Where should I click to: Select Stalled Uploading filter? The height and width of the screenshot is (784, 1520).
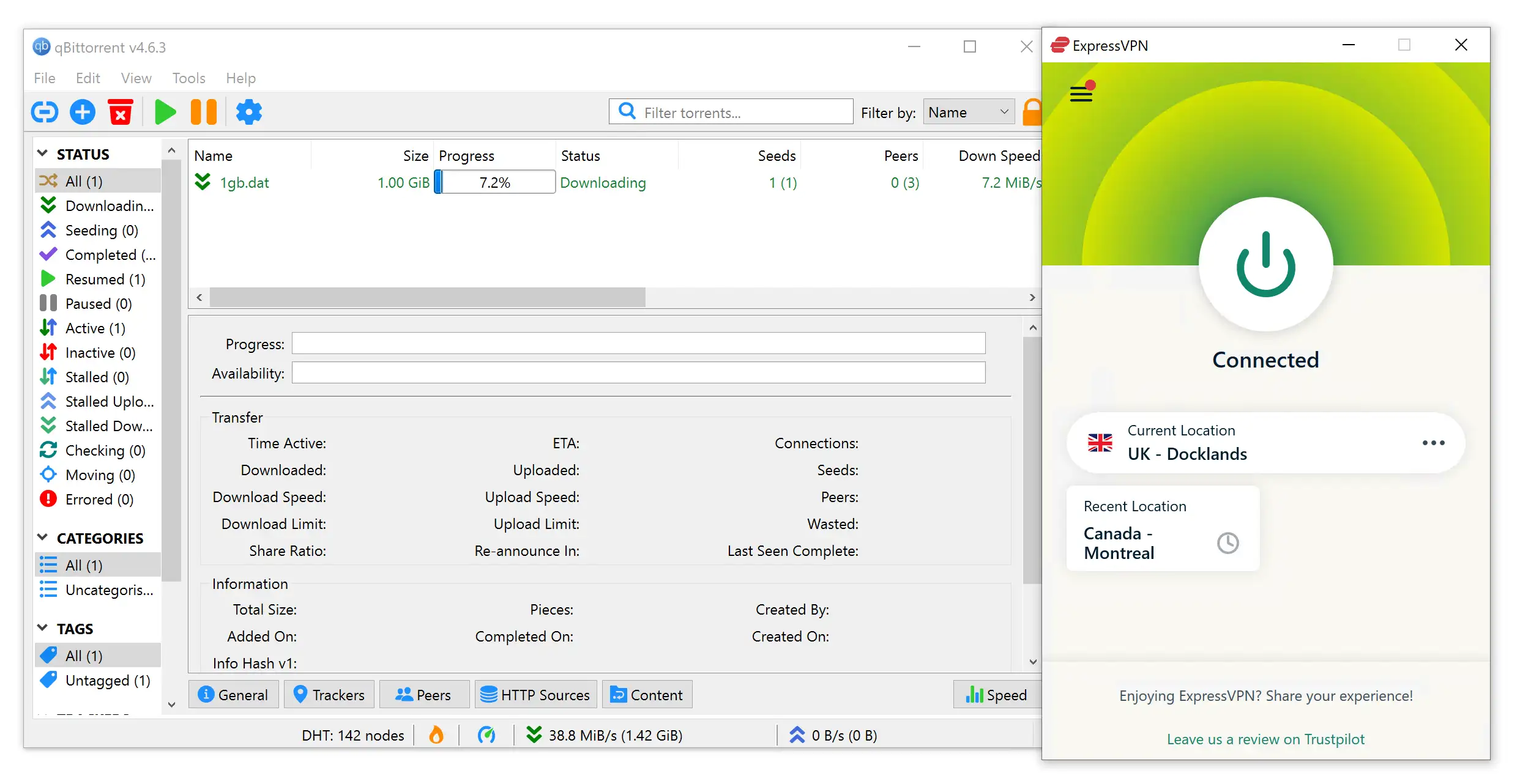(x=98, y=401)
